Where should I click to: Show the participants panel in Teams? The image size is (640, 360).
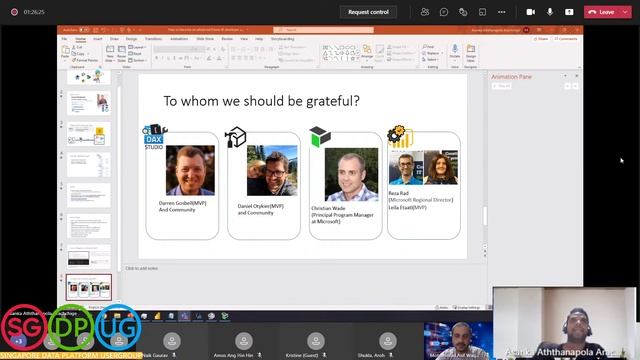pyautogui.click(x=424, y=12)
